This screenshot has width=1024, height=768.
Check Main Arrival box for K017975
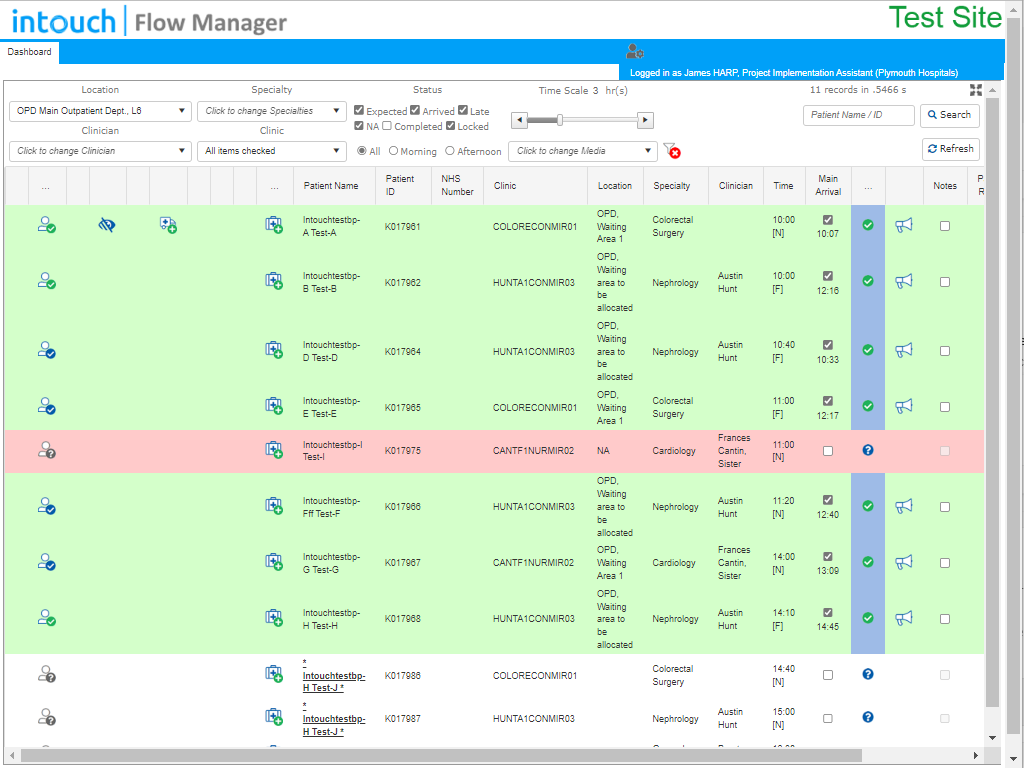(827, 451)
